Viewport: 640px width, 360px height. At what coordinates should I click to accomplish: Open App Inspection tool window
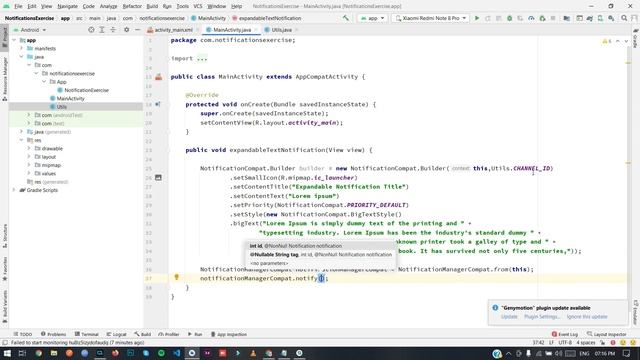(229, 334)
